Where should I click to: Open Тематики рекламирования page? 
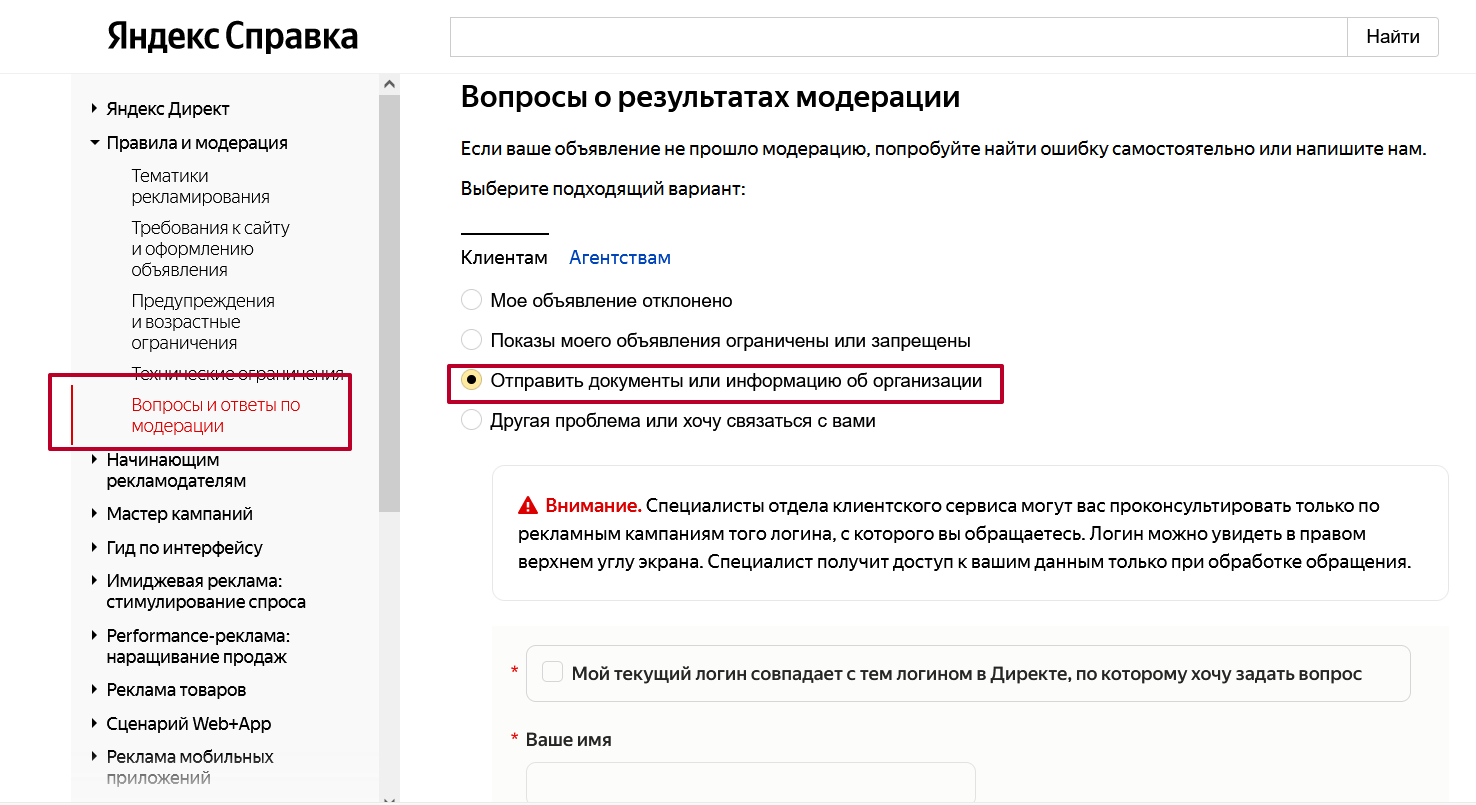(x=200, y=186)
